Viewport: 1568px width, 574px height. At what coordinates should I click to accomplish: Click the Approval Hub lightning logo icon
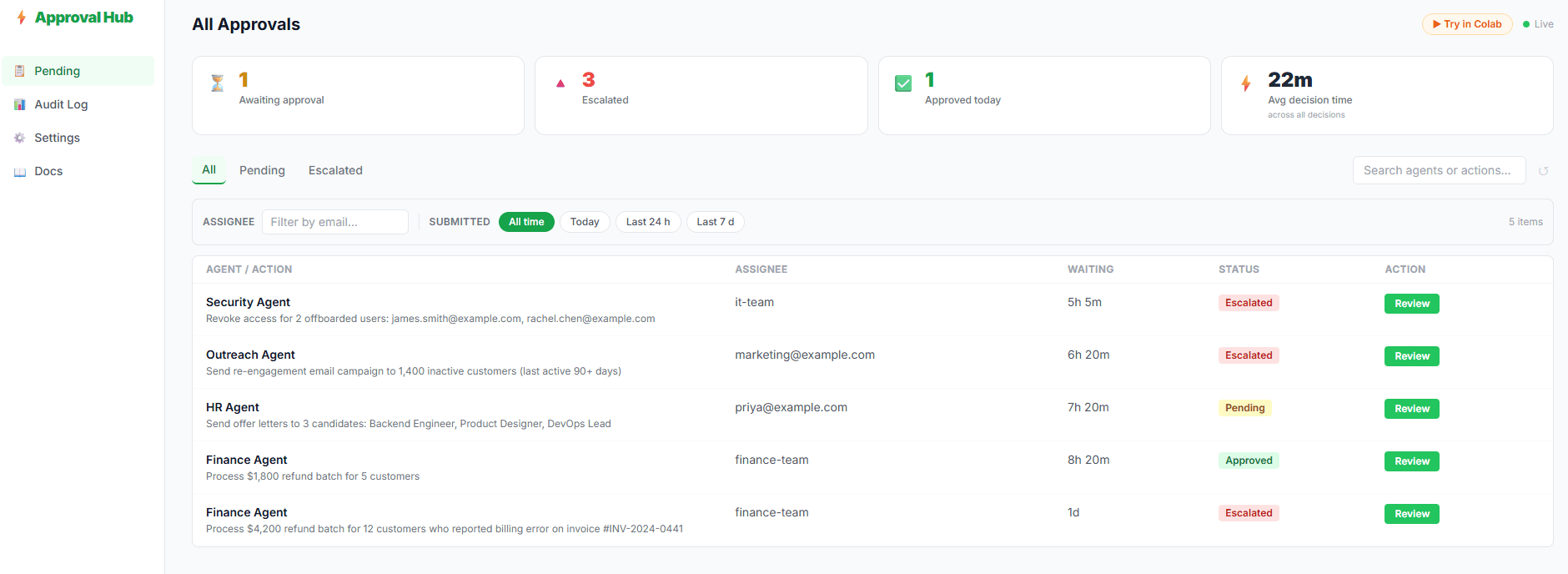click(x=22, y=18)
